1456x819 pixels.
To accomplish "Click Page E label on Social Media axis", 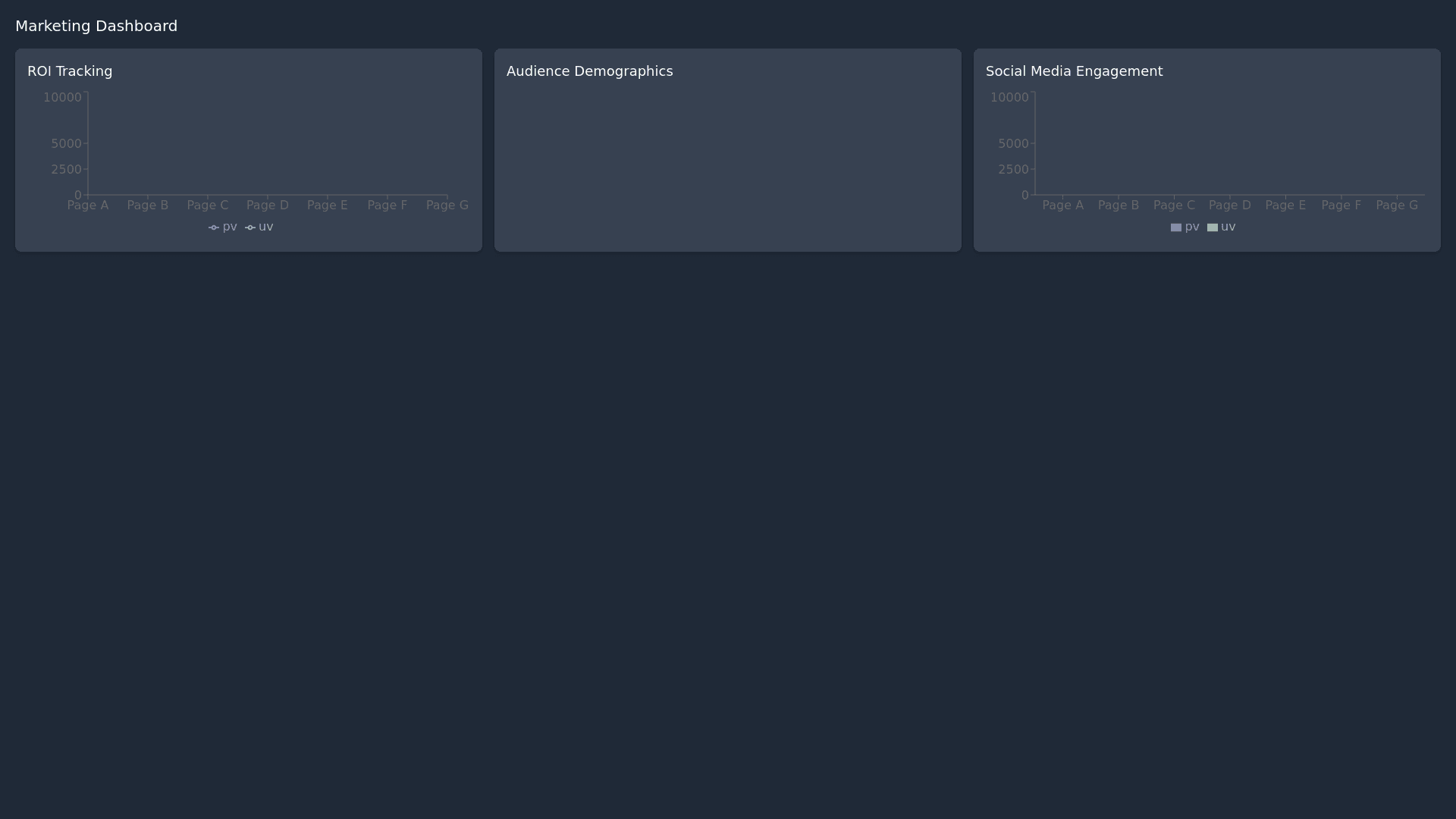I will (x=1285, y=206).
